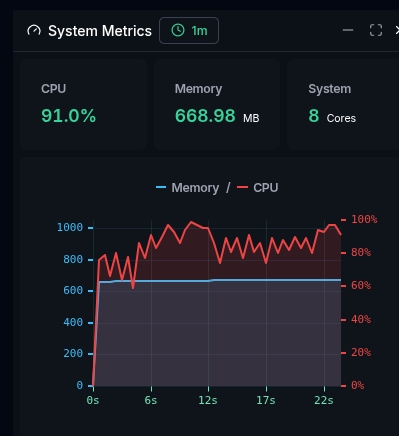Click the System card label
The image size is (399, 436).
[329, 89]
